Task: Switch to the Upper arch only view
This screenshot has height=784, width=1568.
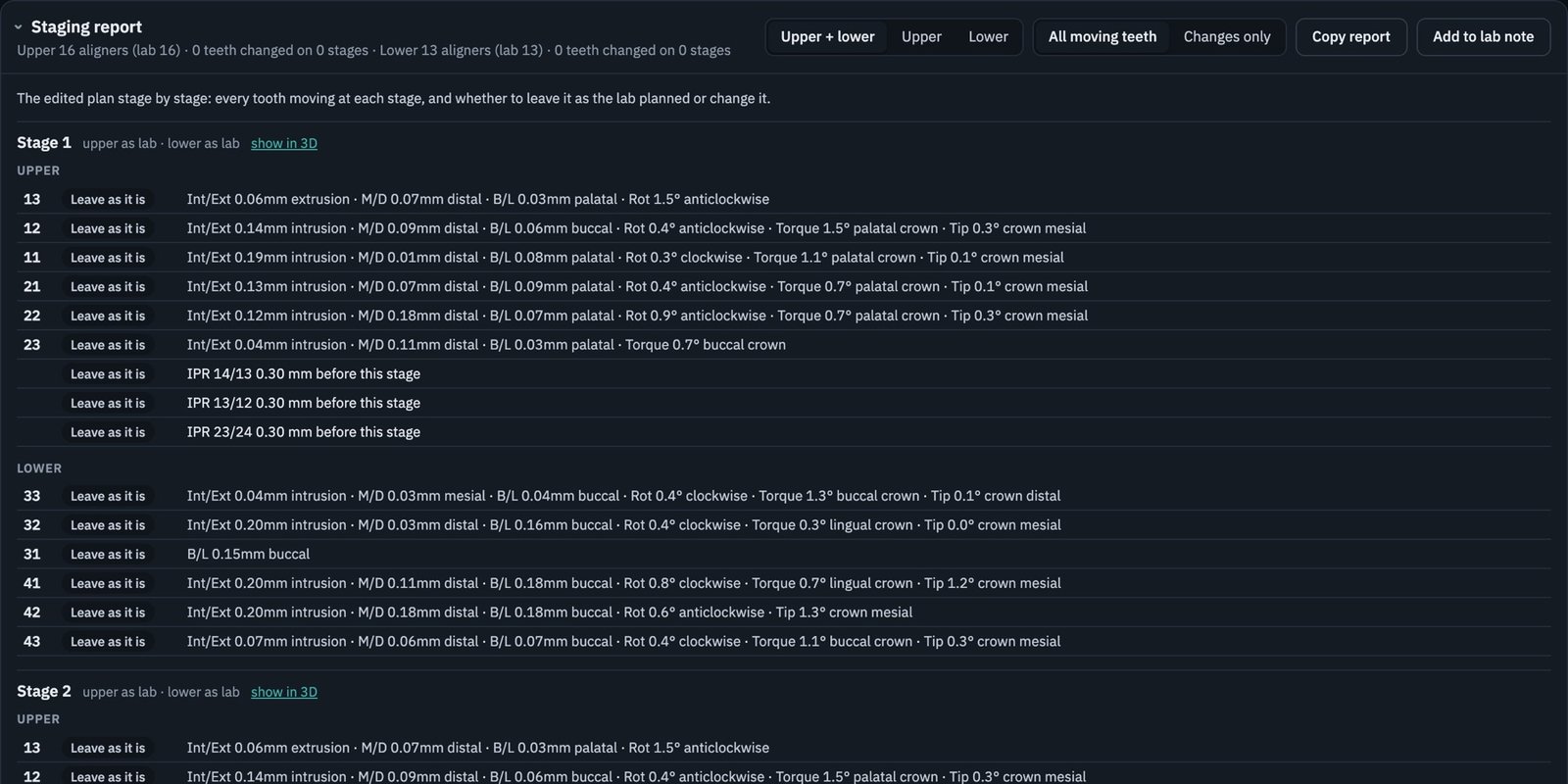Action: [921, 37]
